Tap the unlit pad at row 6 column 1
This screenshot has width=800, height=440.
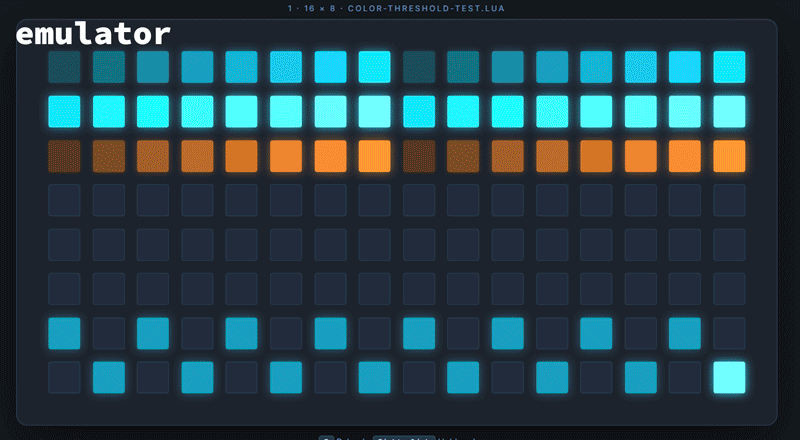click(64, 289)
